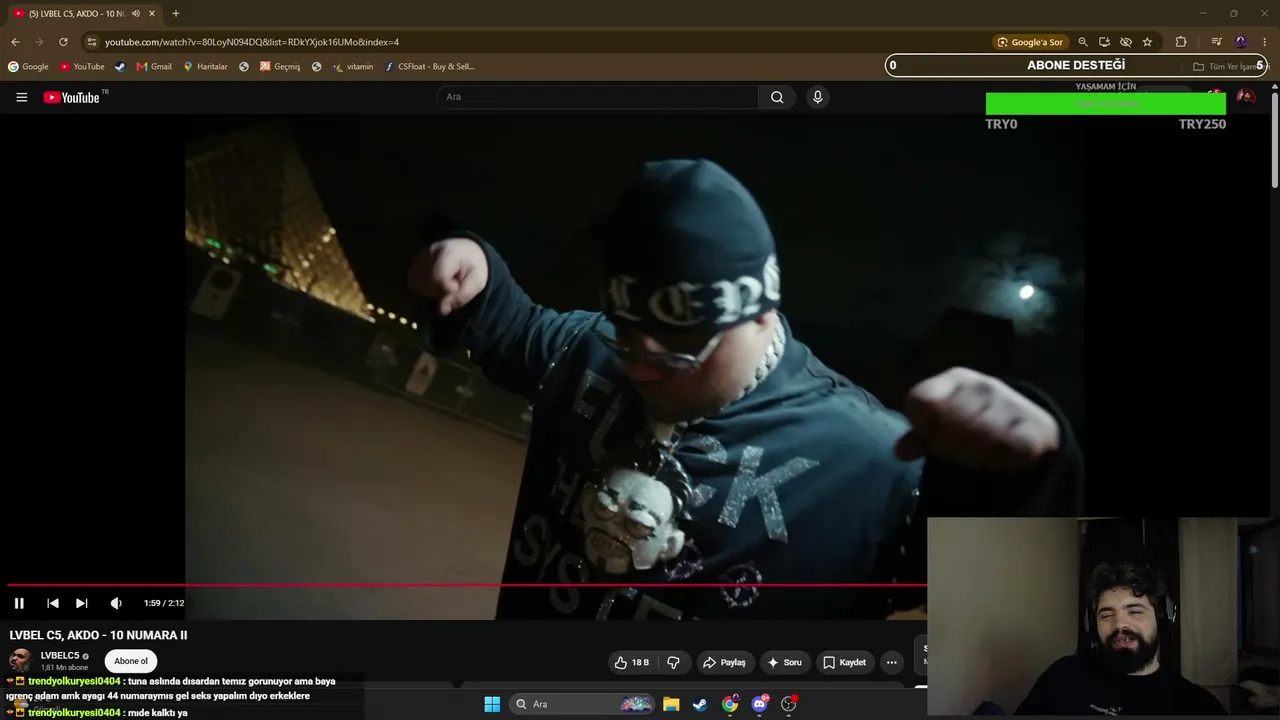
Task: View site information icon in address bar
Action: tap(91, 42)
